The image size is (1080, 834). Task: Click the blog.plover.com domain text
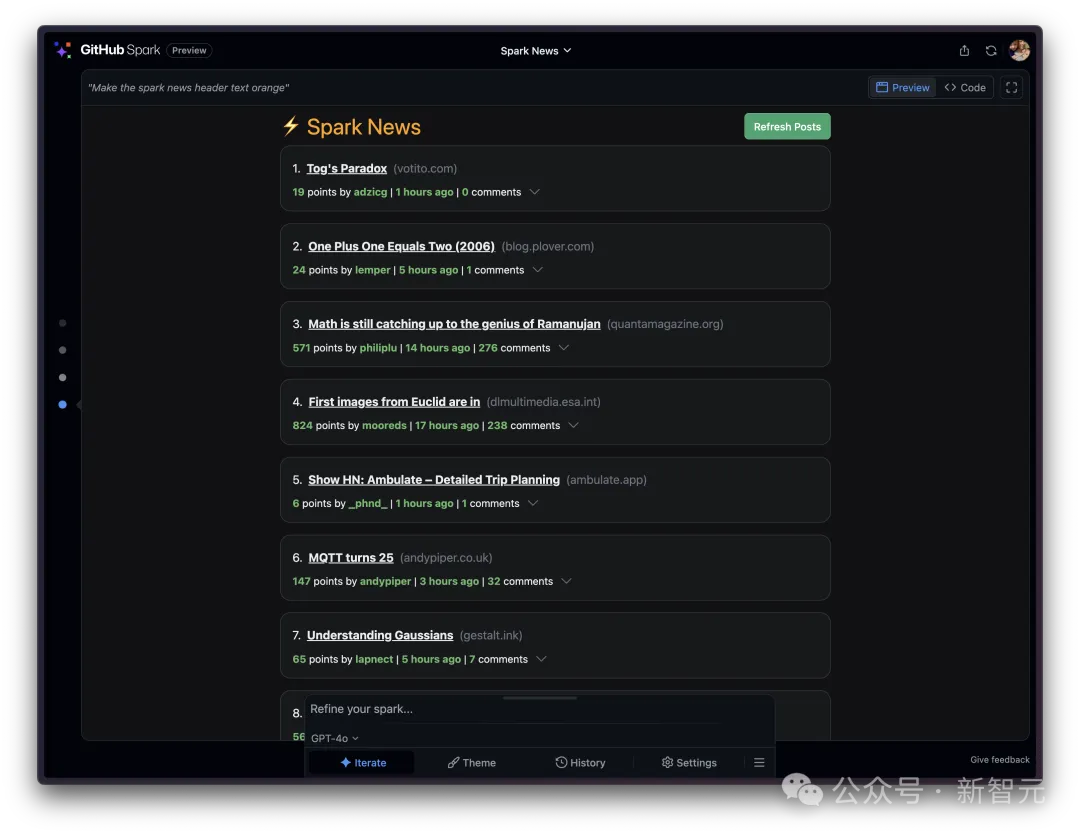[548, 246]
